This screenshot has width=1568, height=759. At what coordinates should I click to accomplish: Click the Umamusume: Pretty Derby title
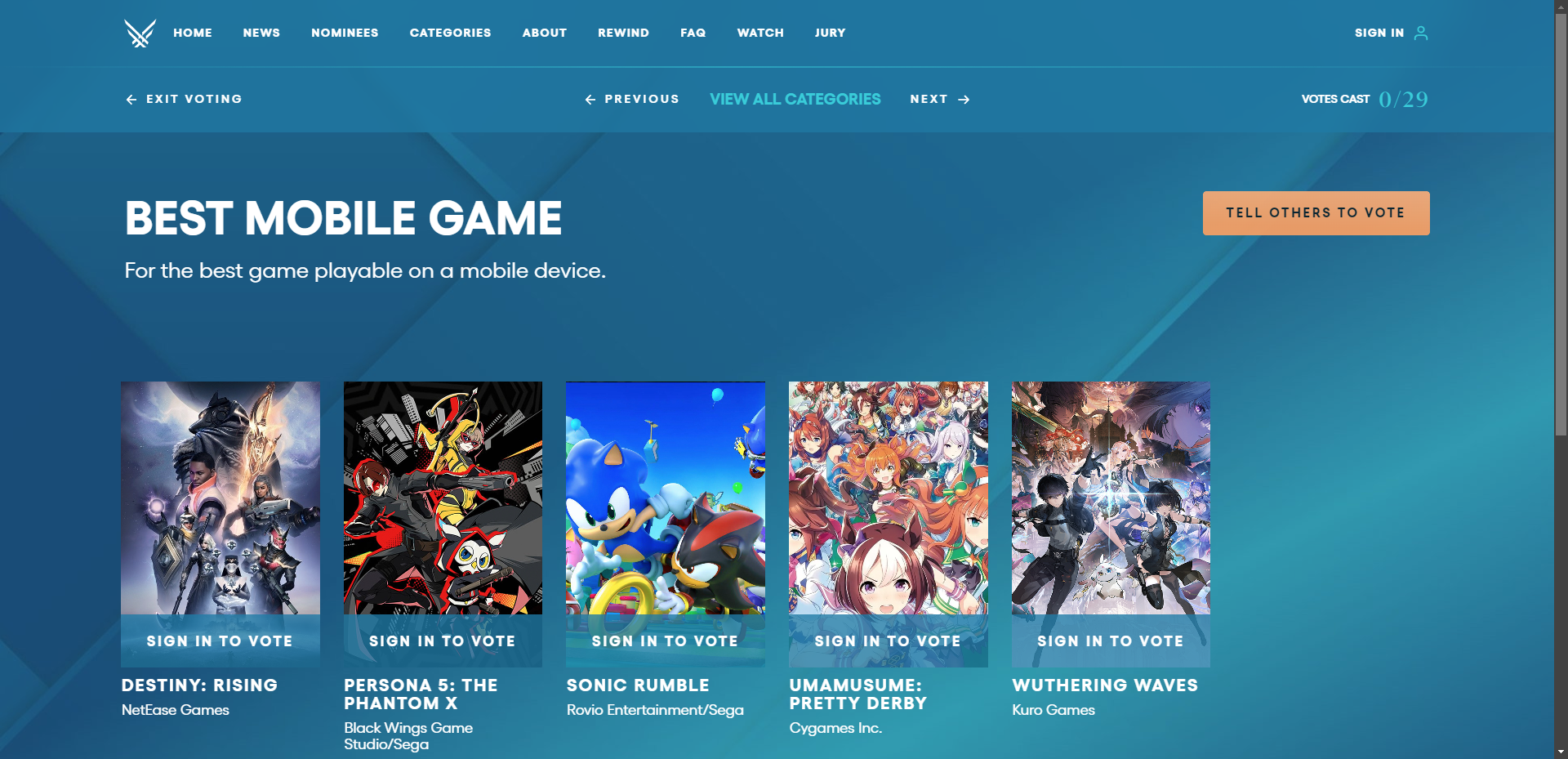(x=858, y=694)
